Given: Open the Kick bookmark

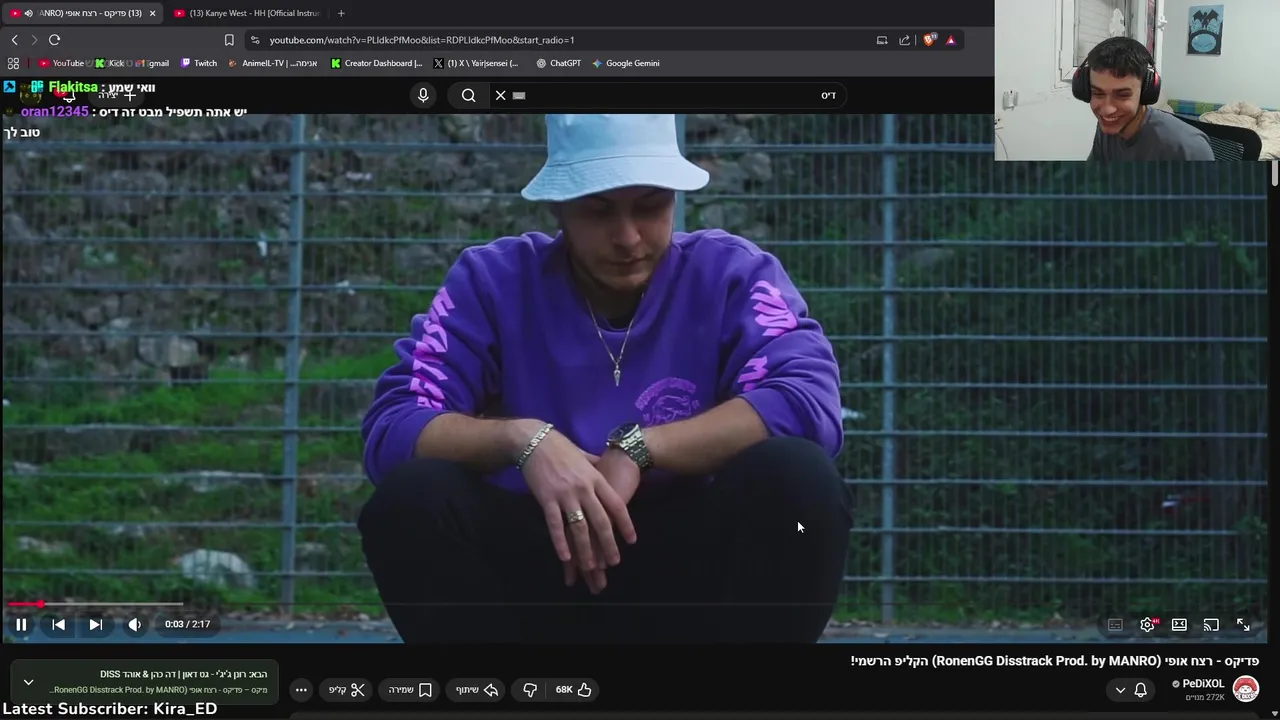Looking at the screenshot, I should pyautogui.click(x=110, y=63).
